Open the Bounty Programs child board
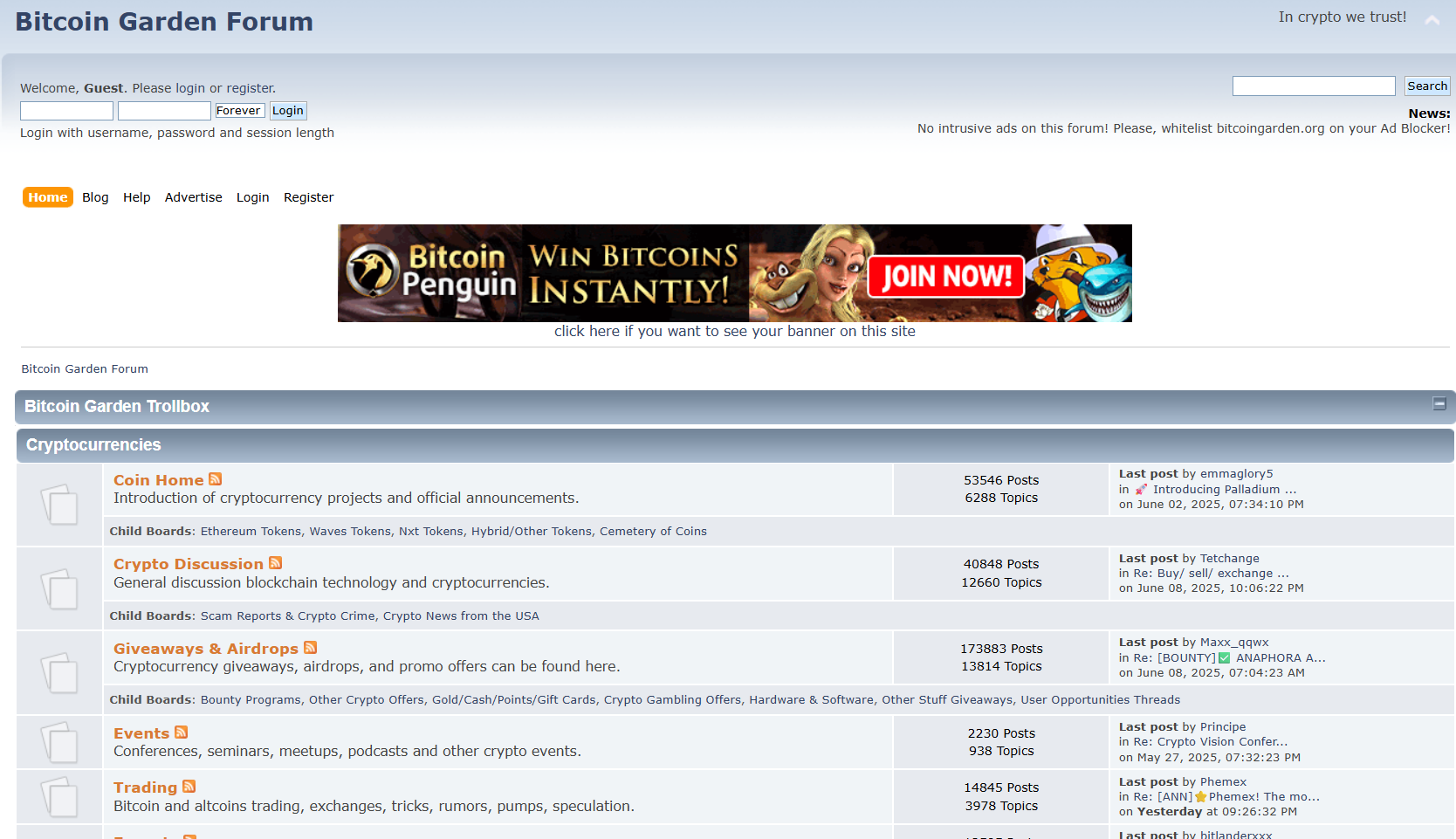 click(251, 700)
